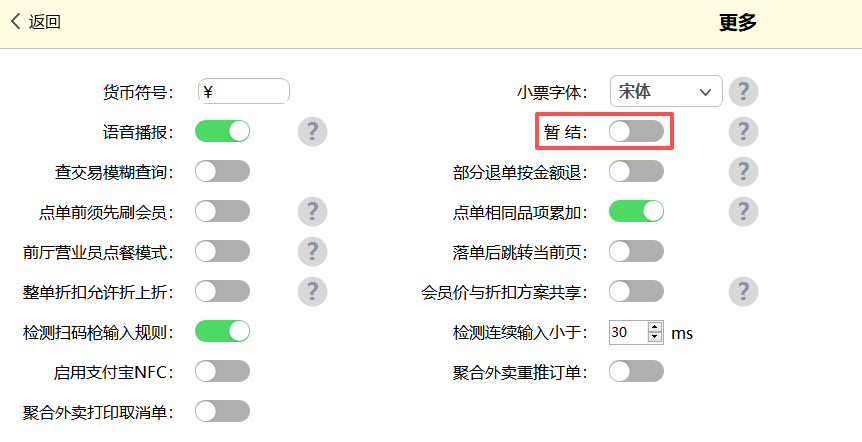Click the help icon beside 小票字体

(x=743, y=92)
